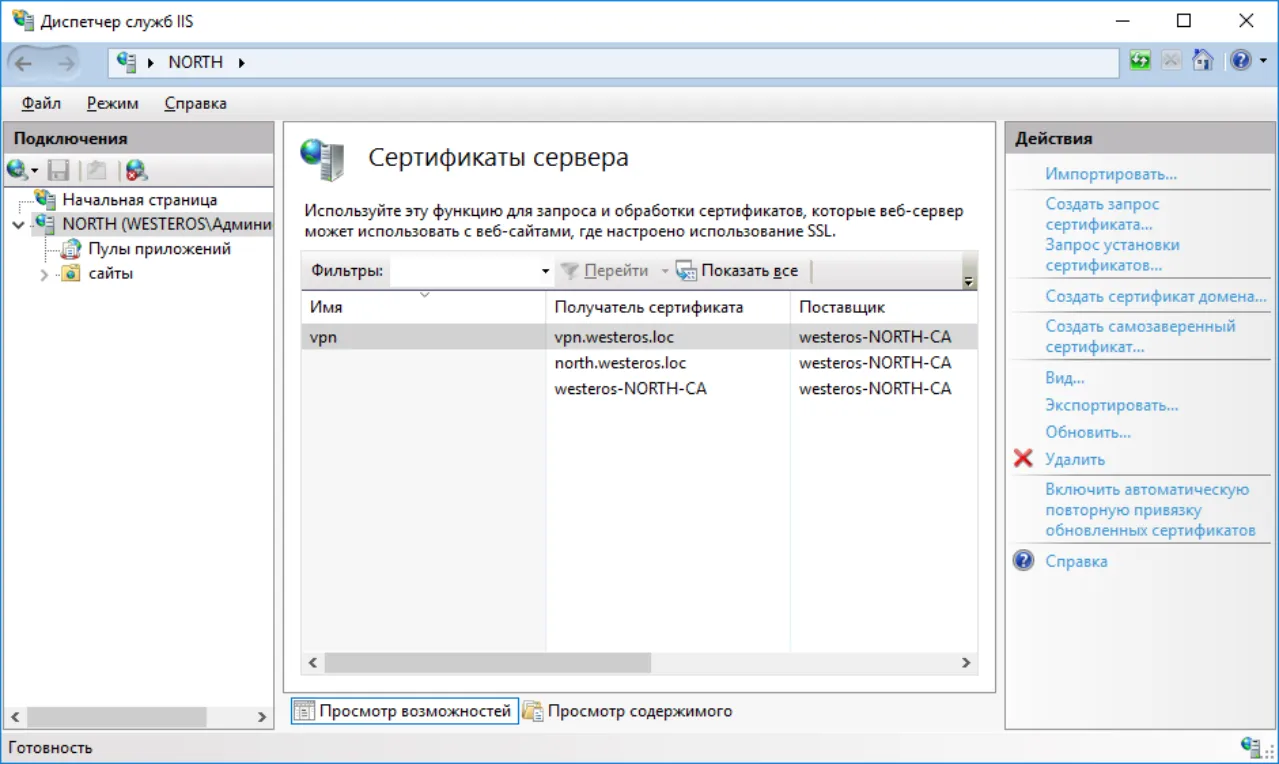Screen dimensions: 1279x764
Task: Click server icon in address bar
Action: click(x=126, y=62)
